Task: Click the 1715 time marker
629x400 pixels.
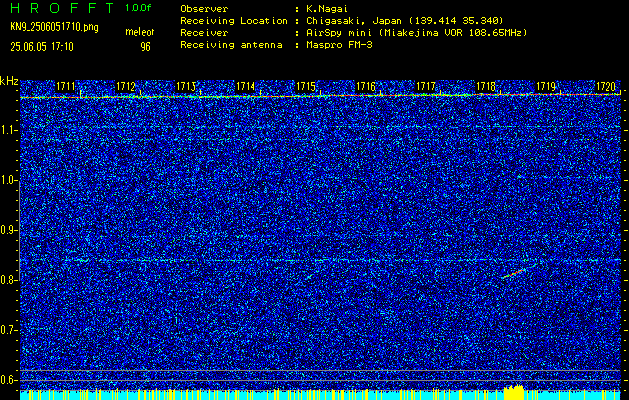Action: click(306, 86)
